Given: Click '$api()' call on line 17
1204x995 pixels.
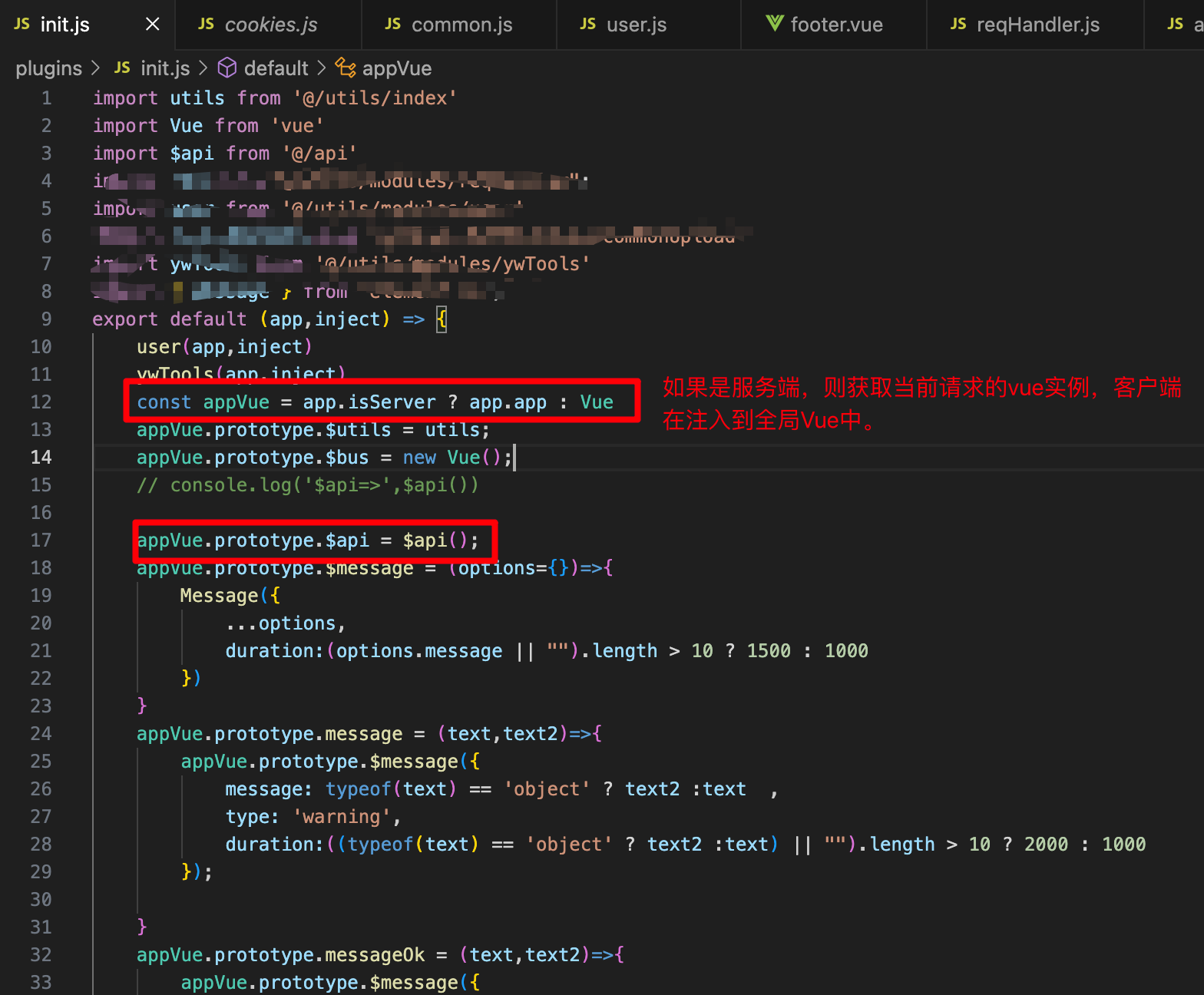Looking at the screenshot, I should point(435,540).
